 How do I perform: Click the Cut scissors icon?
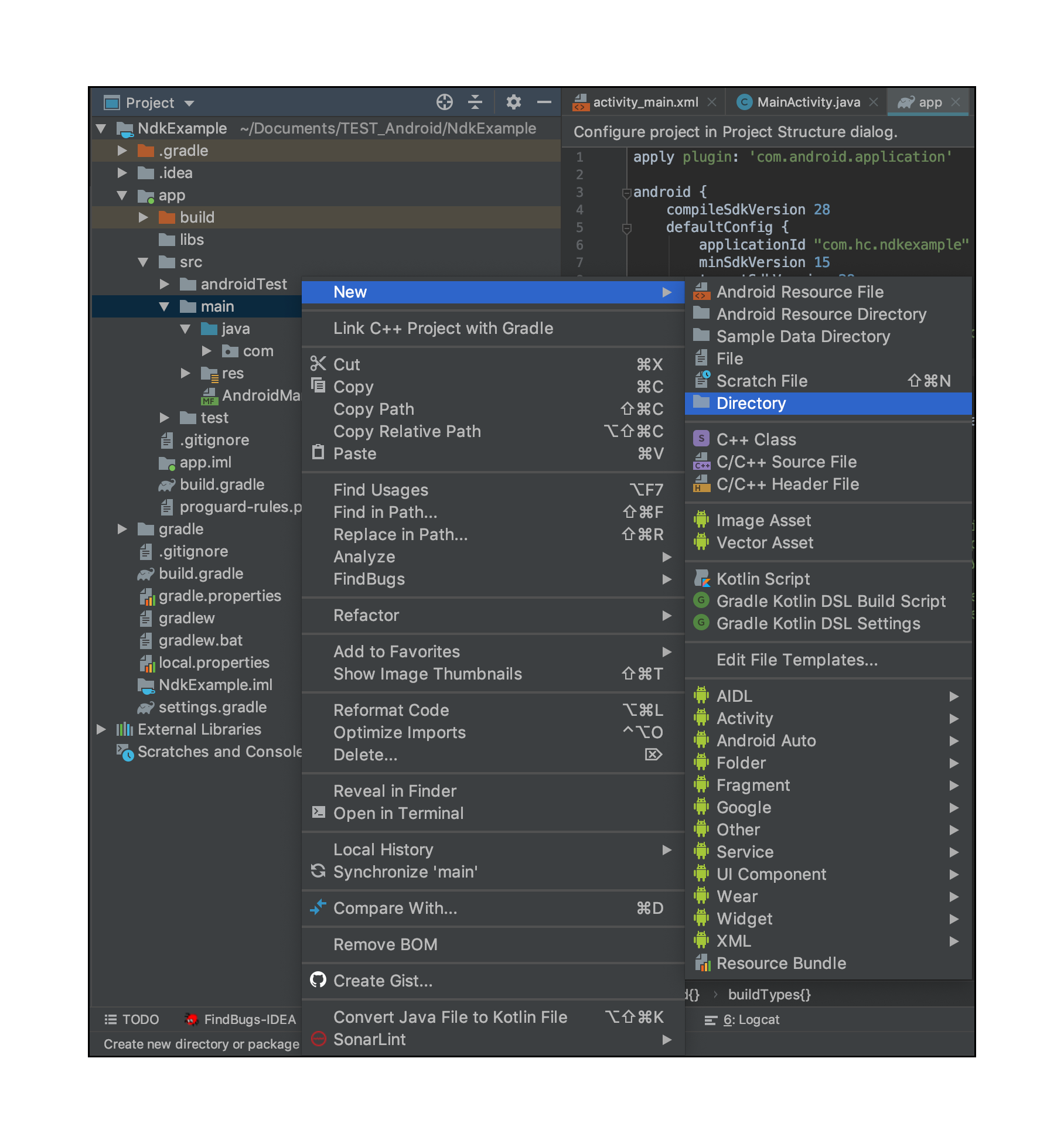coord(318,364)
